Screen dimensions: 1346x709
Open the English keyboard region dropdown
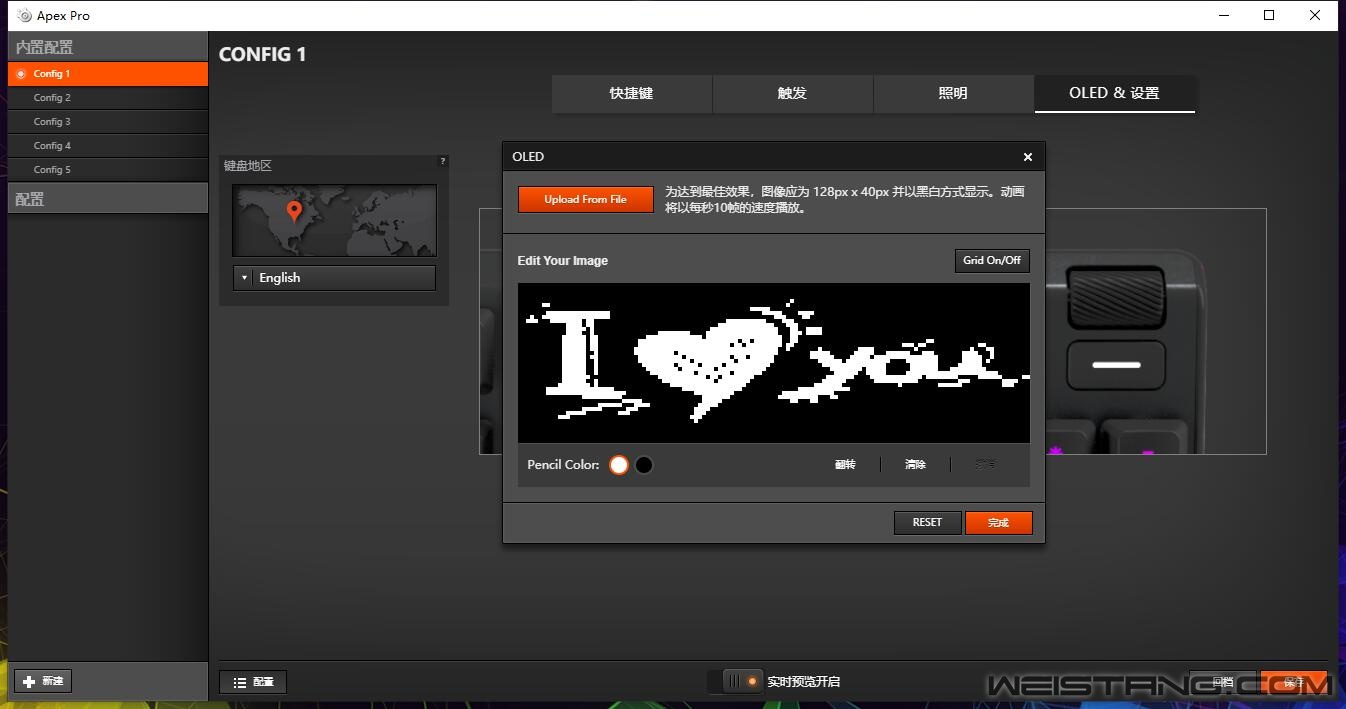[334, 278]
